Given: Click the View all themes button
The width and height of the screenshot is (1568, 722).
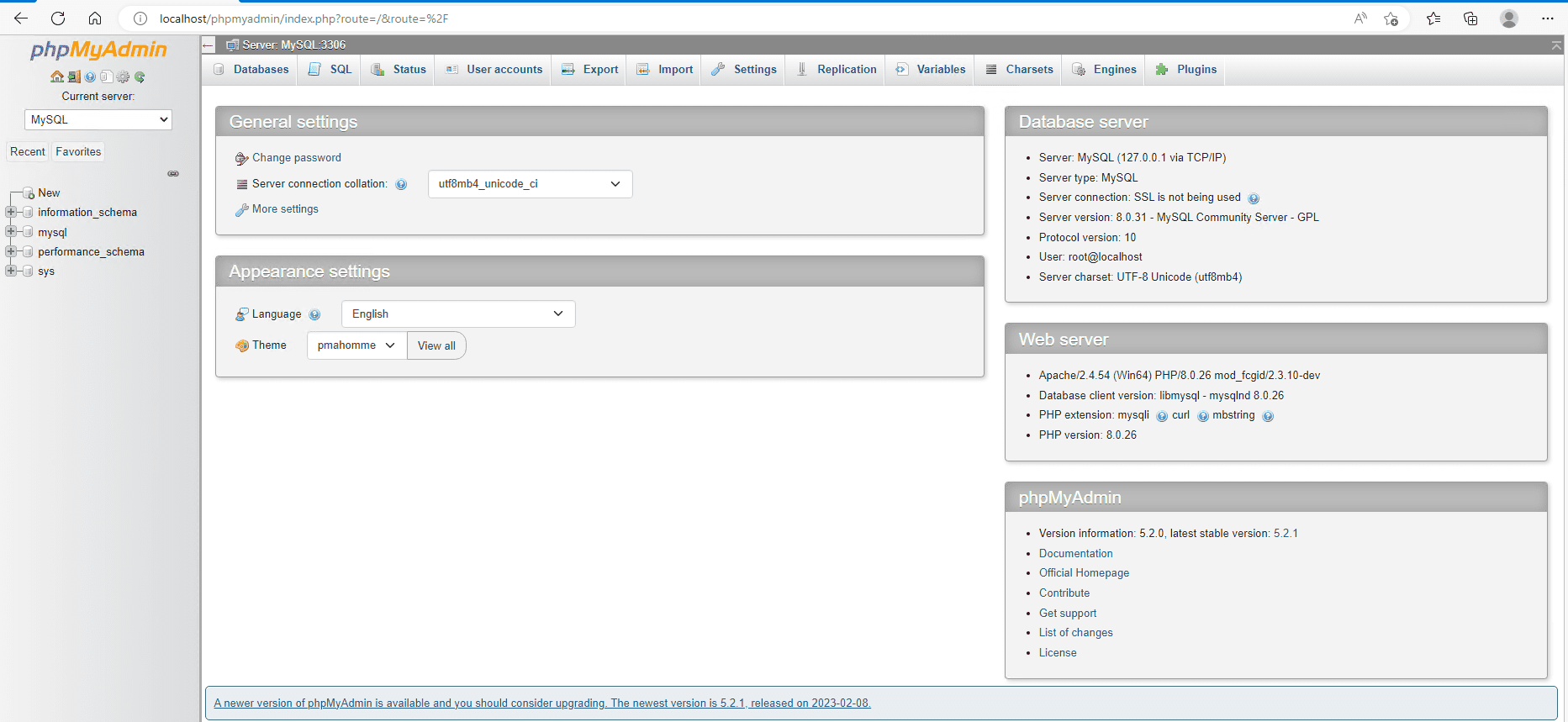Looking at the screenshot, I should 436,345.
